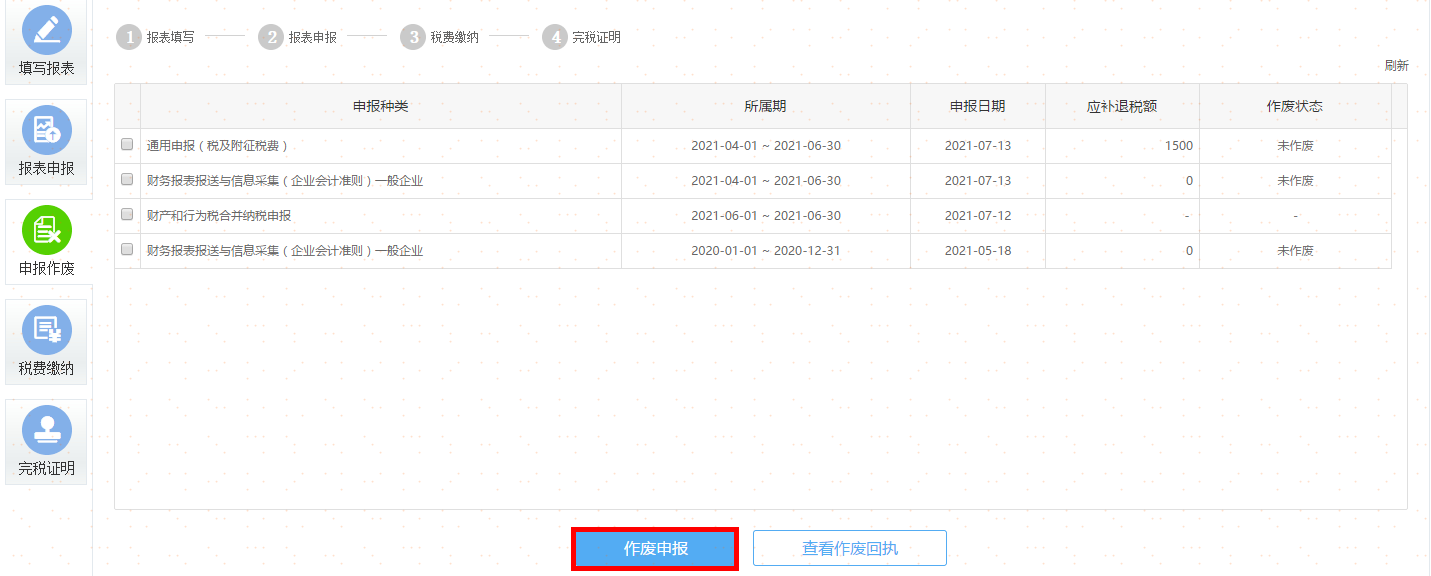This screenshot has height=576, width=1431.
Task: Click the 2021-06-01 ~ 2021-06-30 period cell
Action: pyautogui.click(x=766, y=216)
